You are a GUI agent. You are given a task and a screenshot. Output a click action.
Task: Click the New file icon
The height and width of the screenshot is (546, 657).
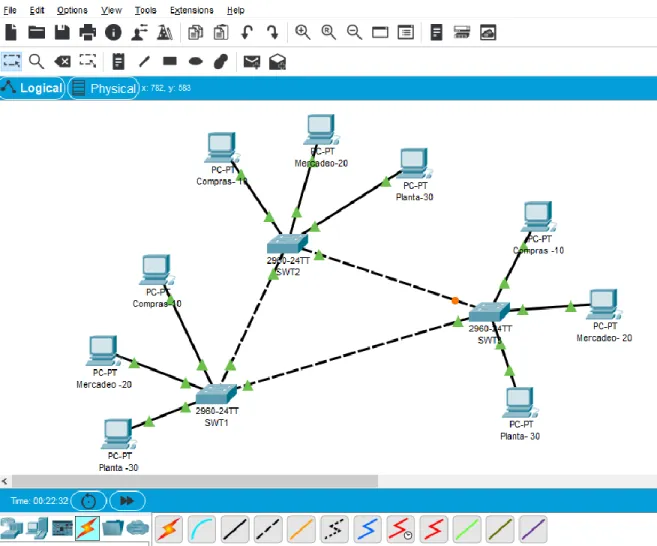11,32
